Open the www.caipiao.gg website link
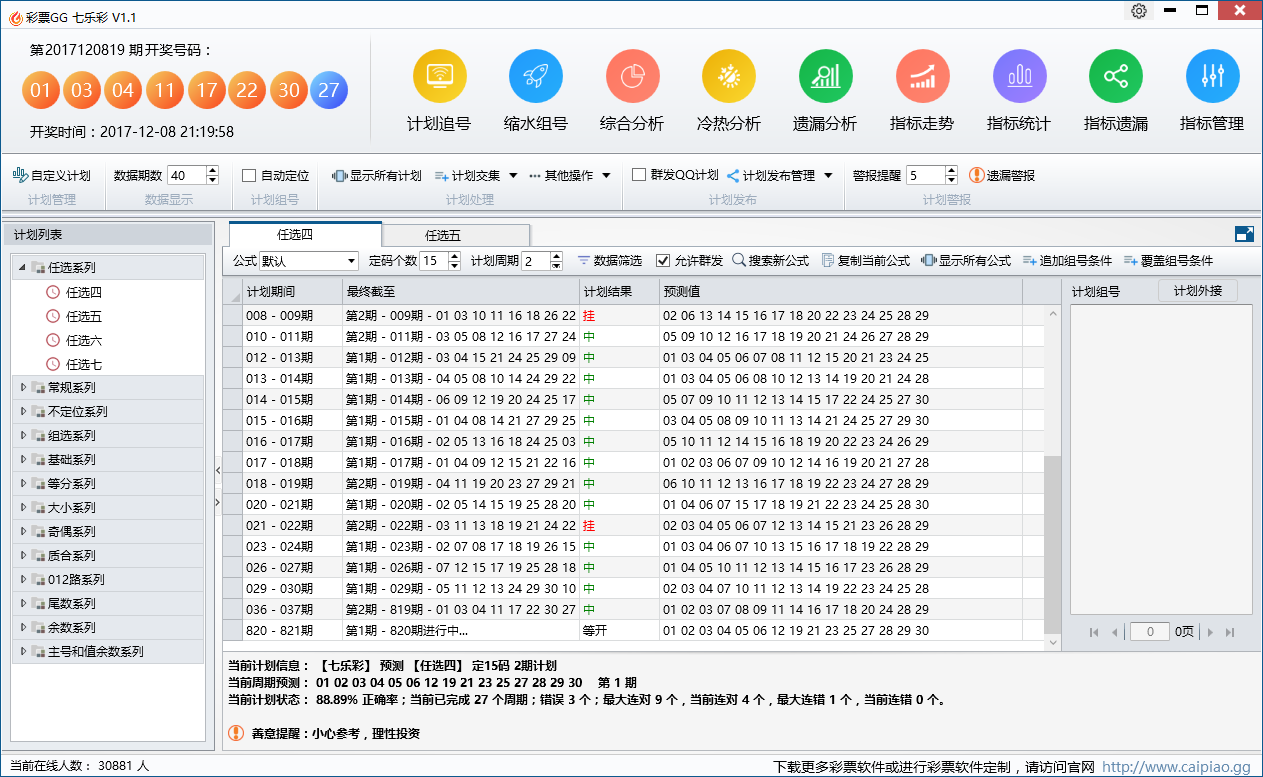 coord(1176,767)
